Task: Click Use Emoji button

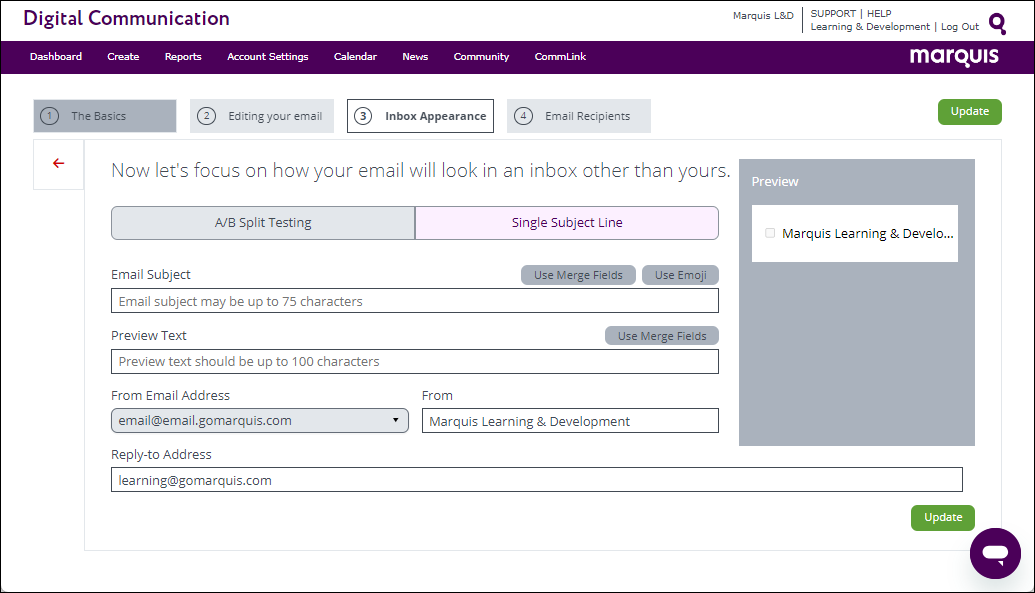Action: point(680,275)
